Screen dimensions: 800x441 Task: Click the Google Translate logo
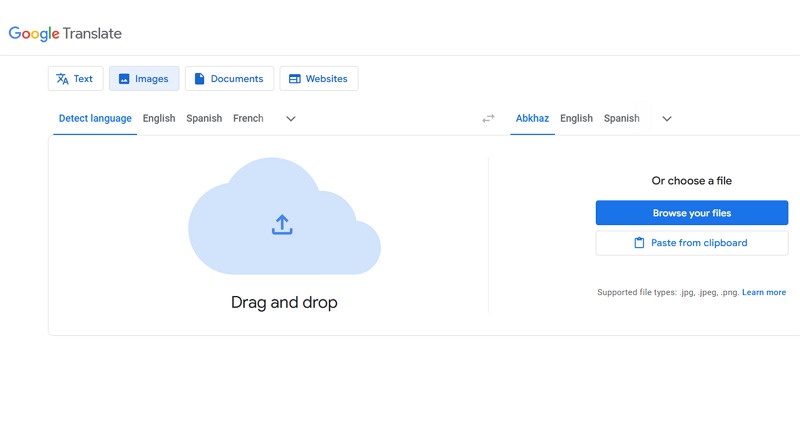point(65,34)
